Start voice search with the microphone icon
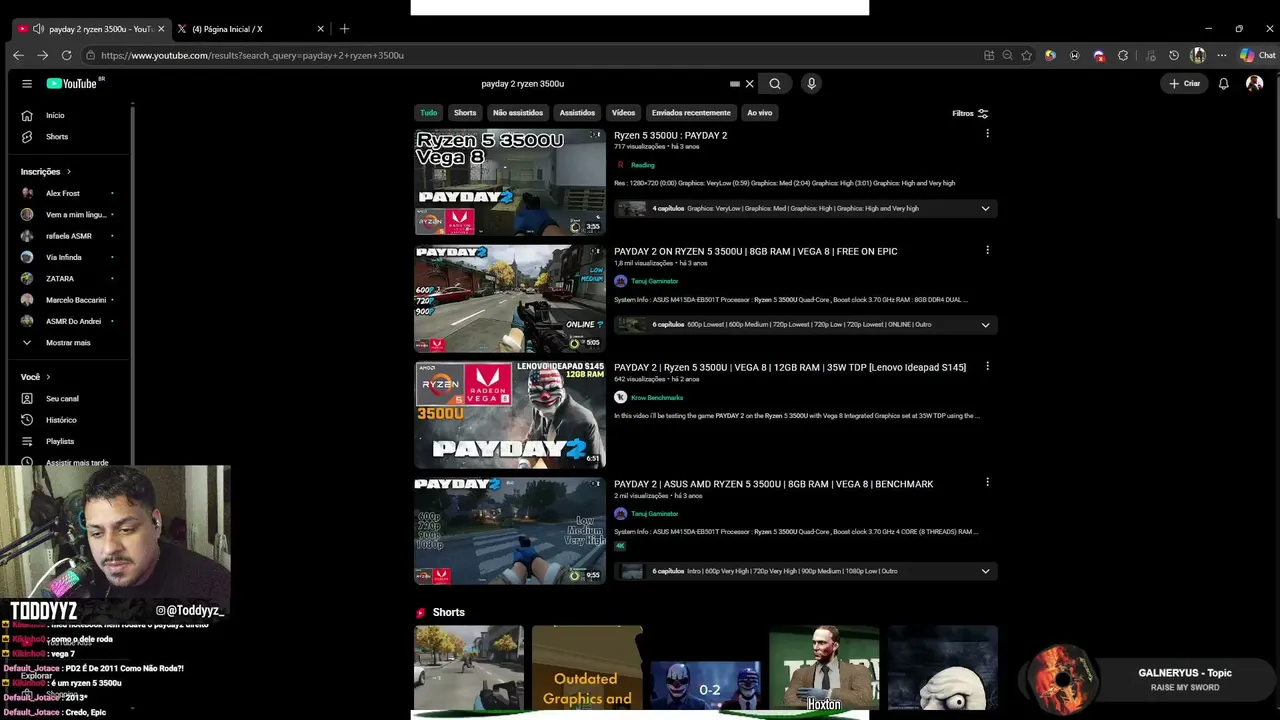This screenshot has height=720, width=1280. (x=811, y=84)
